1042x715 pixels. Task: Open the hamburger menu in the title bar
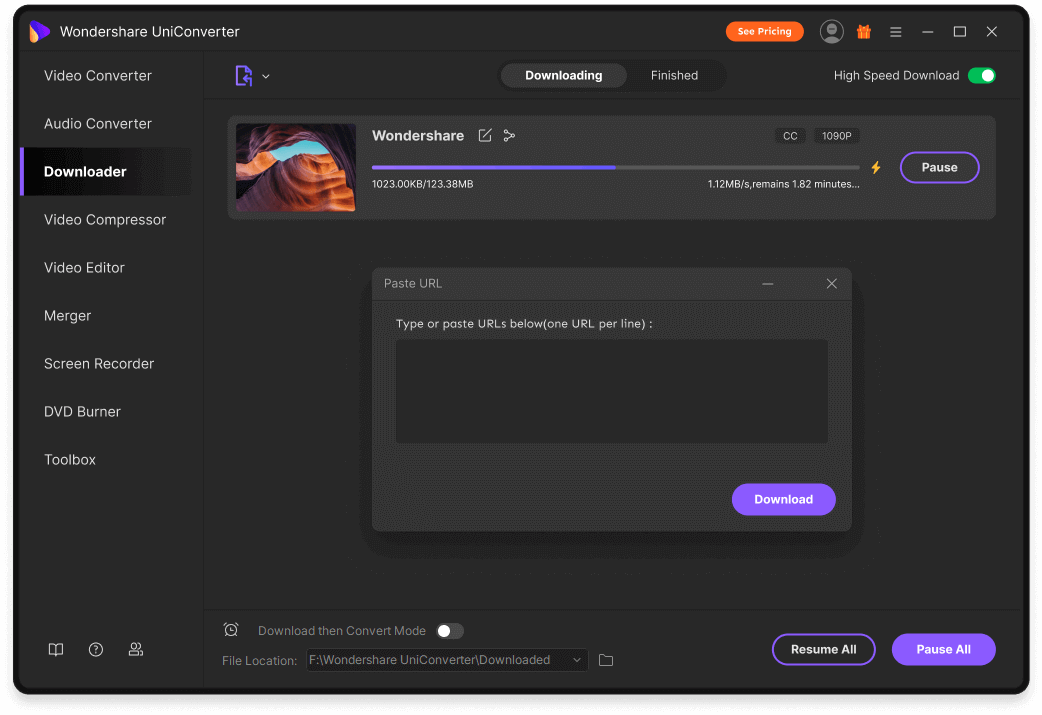pyautogui.click(x=895, y=31)
